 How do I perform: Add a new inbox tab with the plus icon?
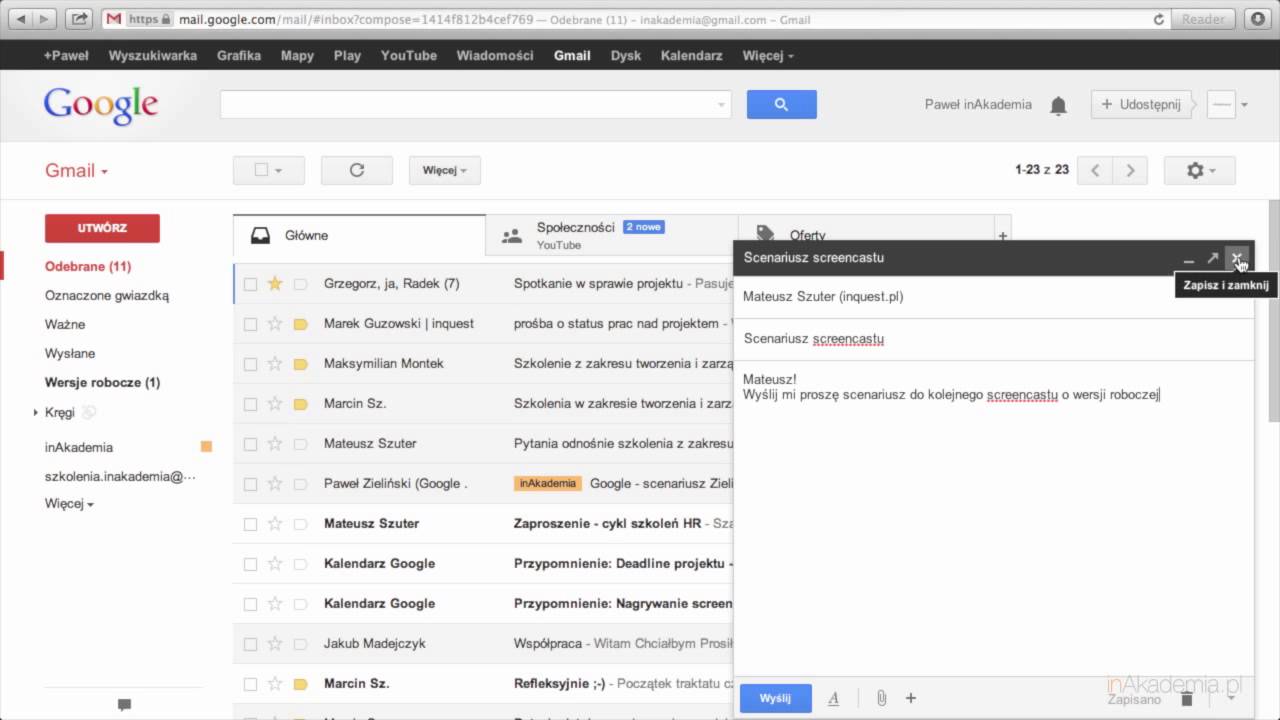(1002, 236)
